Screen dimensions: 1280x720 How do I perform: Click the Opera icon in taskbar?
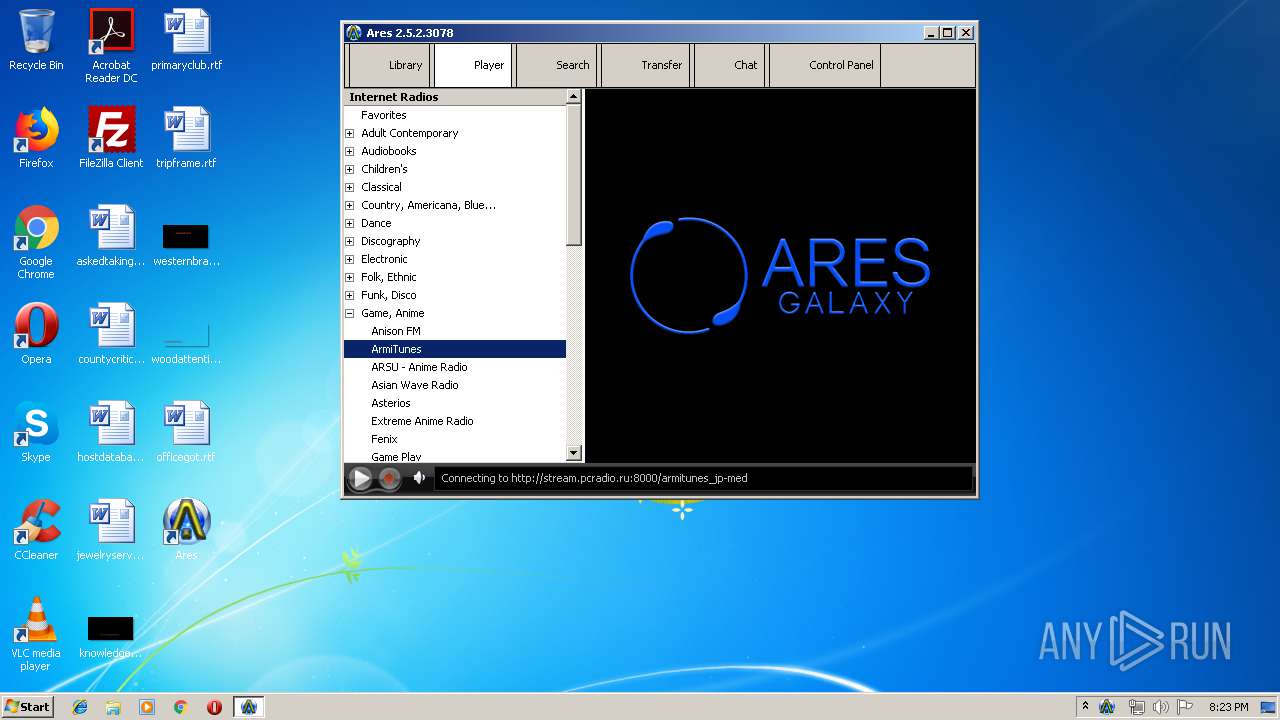pyautogui.click(x=214, y=707)
